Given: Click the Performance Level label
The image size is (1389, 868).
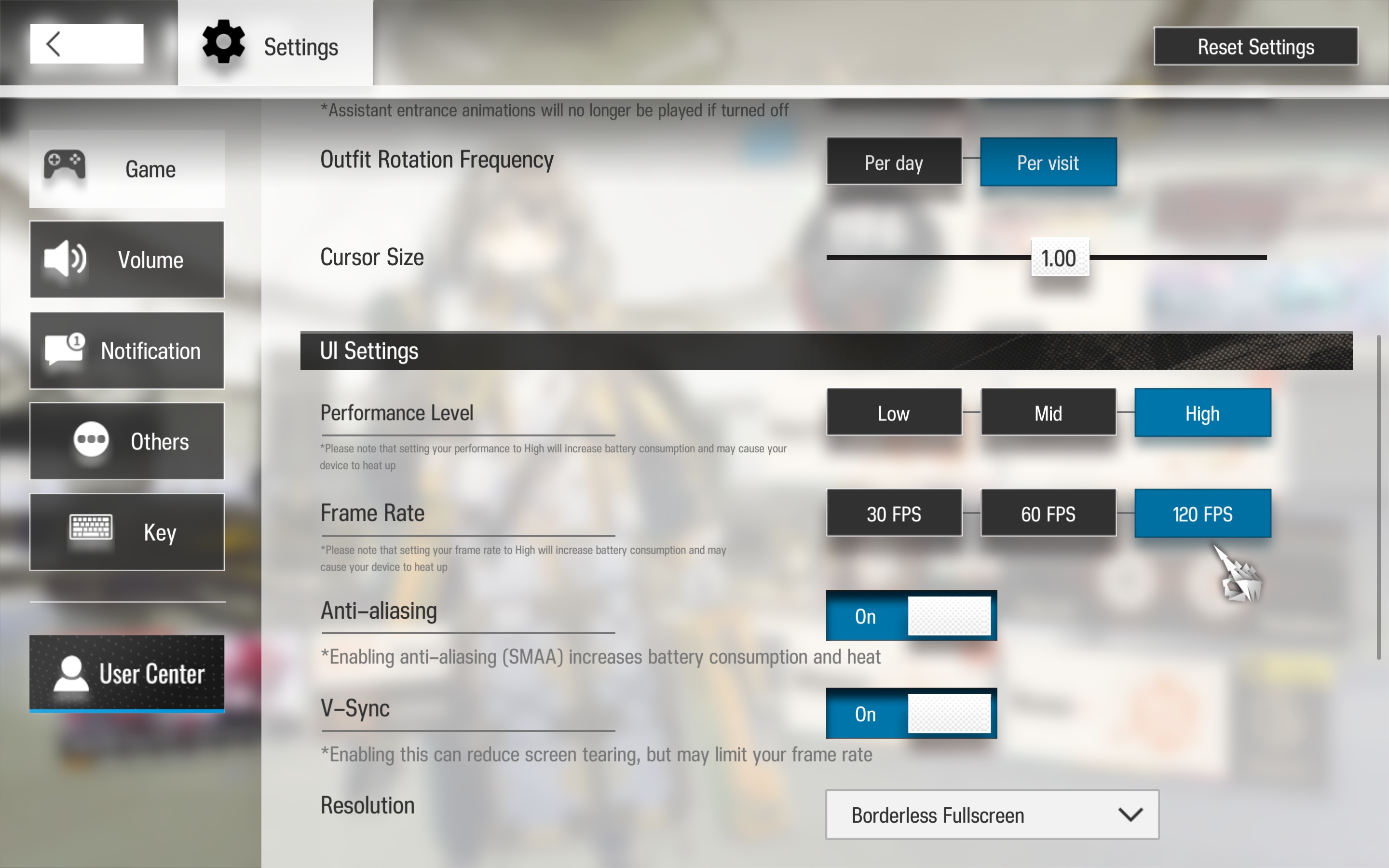Looking at the screenshot, I should [396, 413].
